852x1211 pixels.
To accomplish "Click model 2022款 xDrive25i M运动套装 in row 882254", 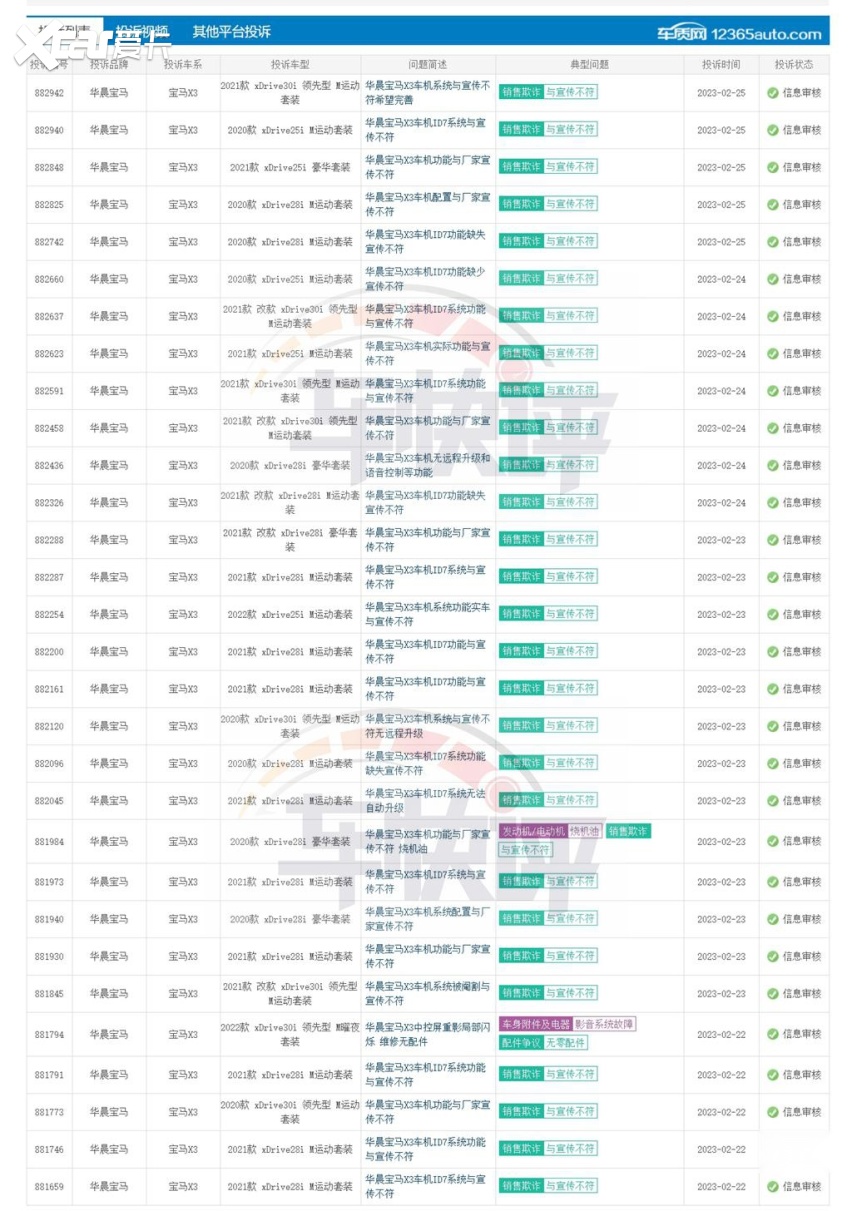I will 290,614.
